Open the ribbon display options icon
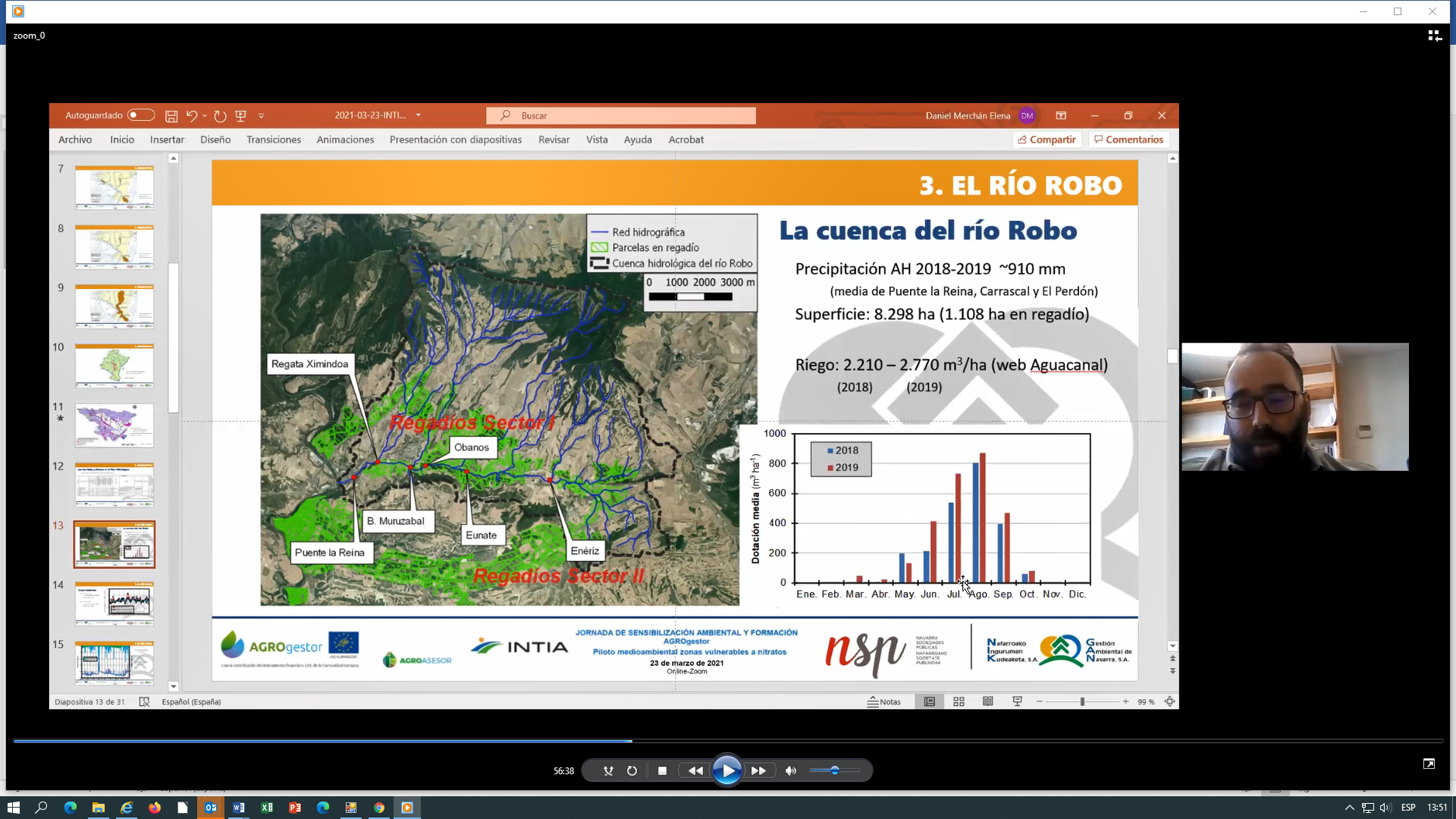1456x819 pixels. pyautogui.click(x=1061, y=115)
